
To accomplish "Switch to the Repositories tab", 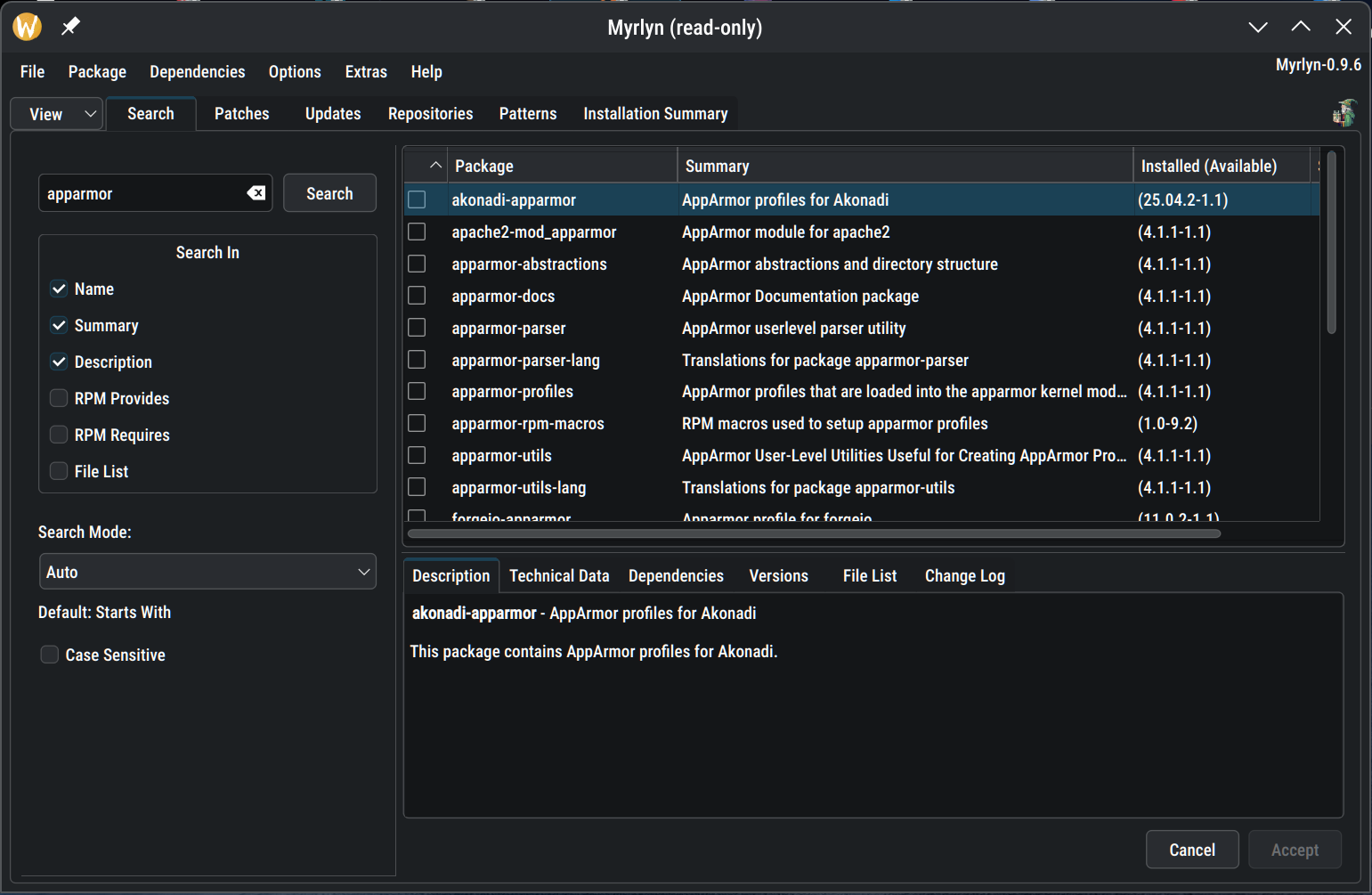I will (431, 113).
